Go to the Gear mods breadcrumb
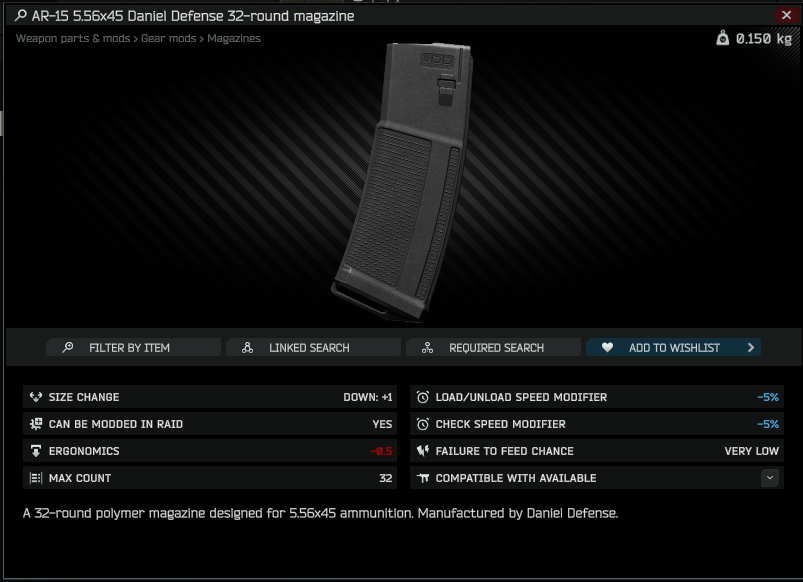The image size is (803, 582). 168,38
